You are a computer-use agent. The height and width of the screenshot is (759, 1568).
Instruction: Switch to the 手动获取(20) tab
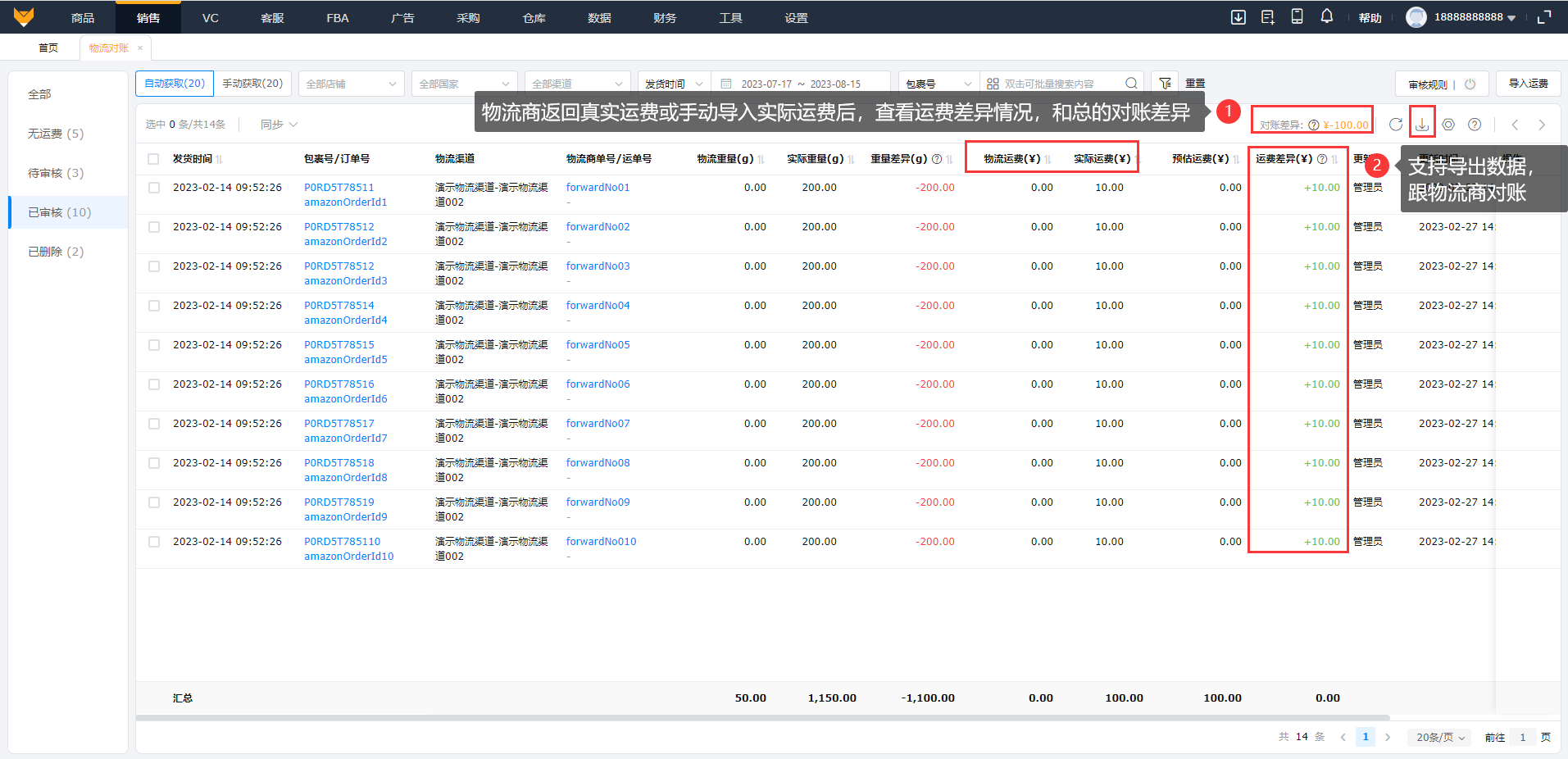click(252, 84)
